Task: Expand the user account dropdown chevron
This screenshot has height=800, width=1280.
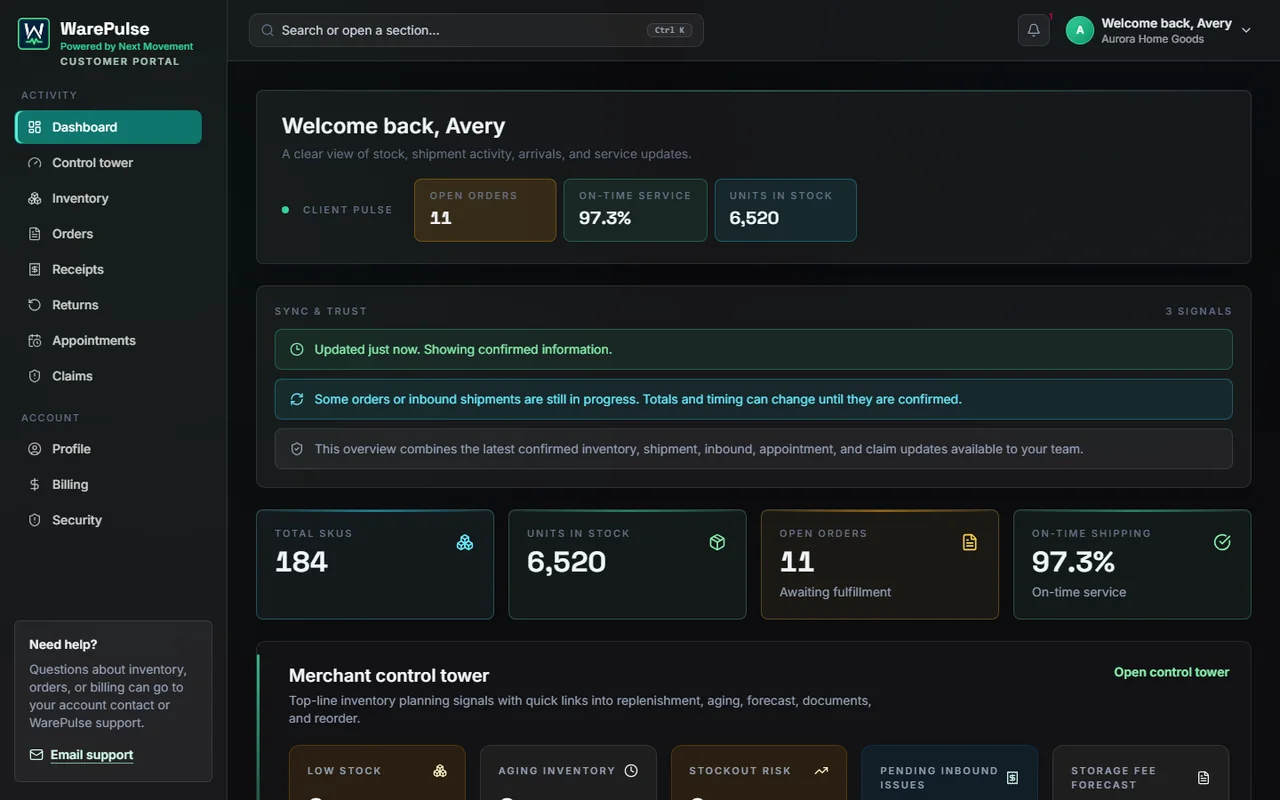Action: 1246,30
